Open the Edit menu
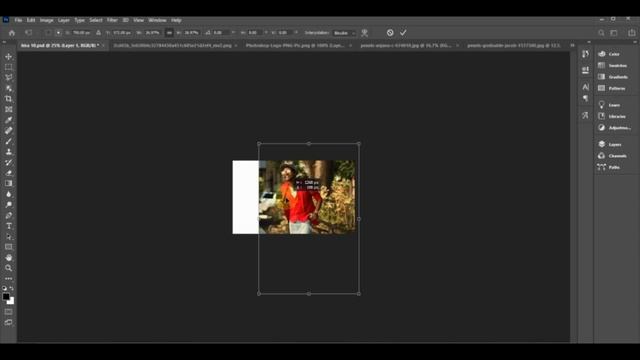The width and height of the screenshot is (640, 360). [x=31, y=20]
